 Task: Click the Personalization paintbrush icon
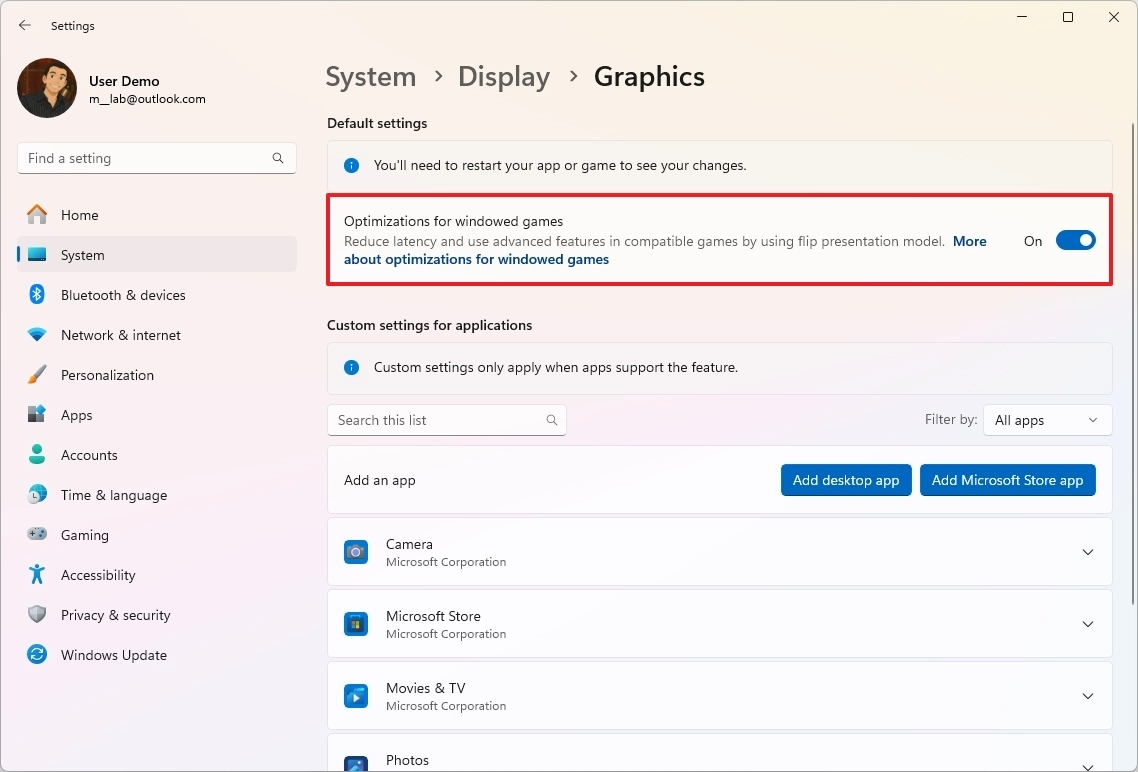pyautogui.click(x=37, y=374)
